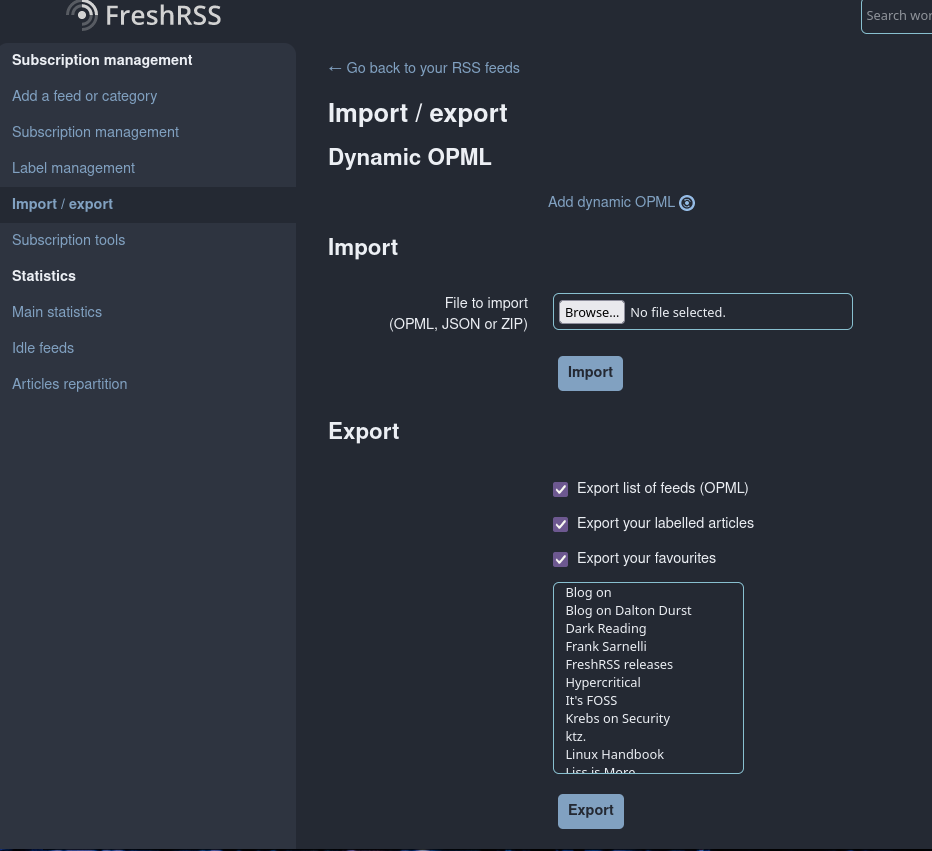Click the file to import field

point(703,311)
